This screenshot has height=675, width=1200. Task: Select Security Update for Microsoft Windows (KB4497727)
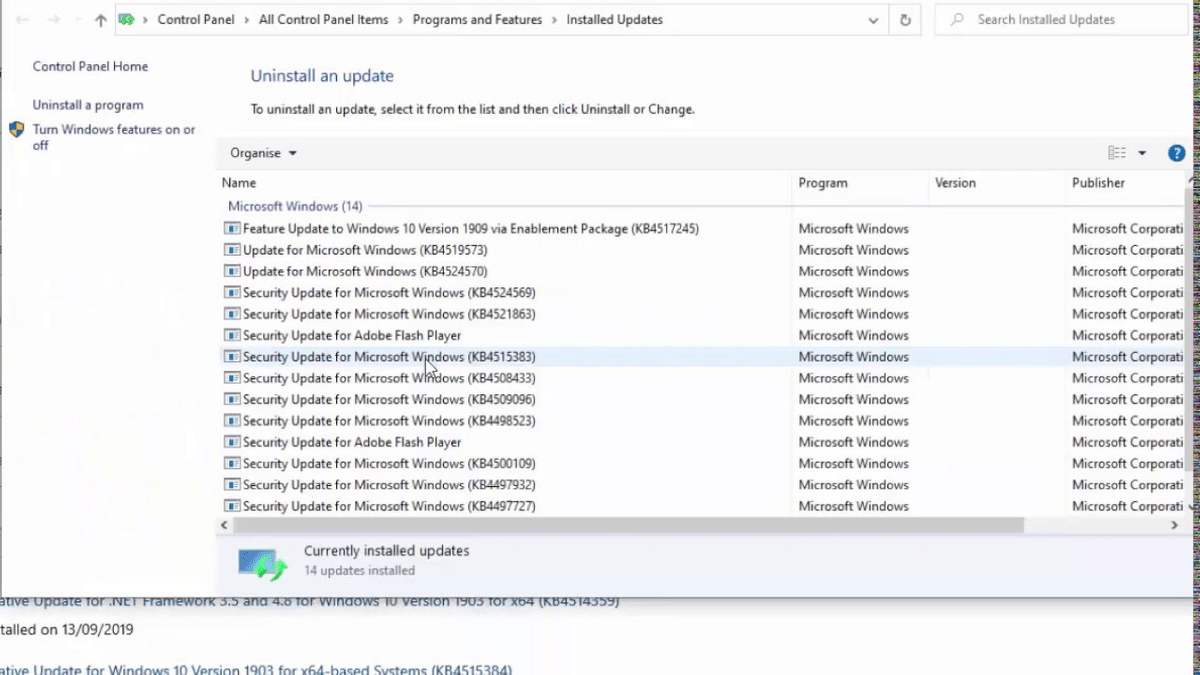[389, 506]
